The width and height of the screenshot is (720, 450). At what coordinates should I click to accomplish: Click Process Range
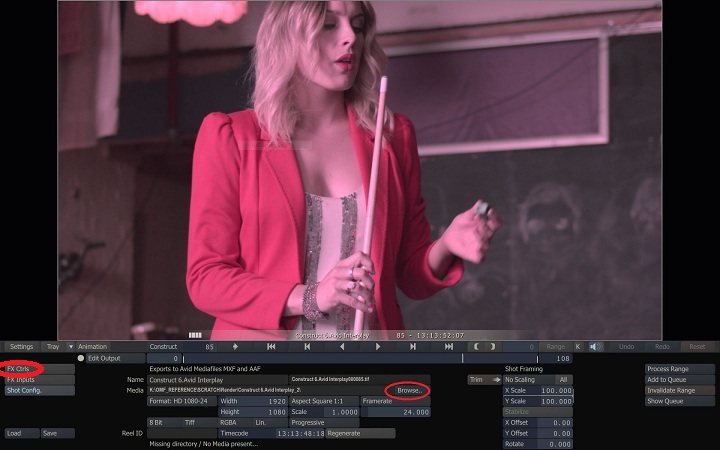[x=680, y=369]
